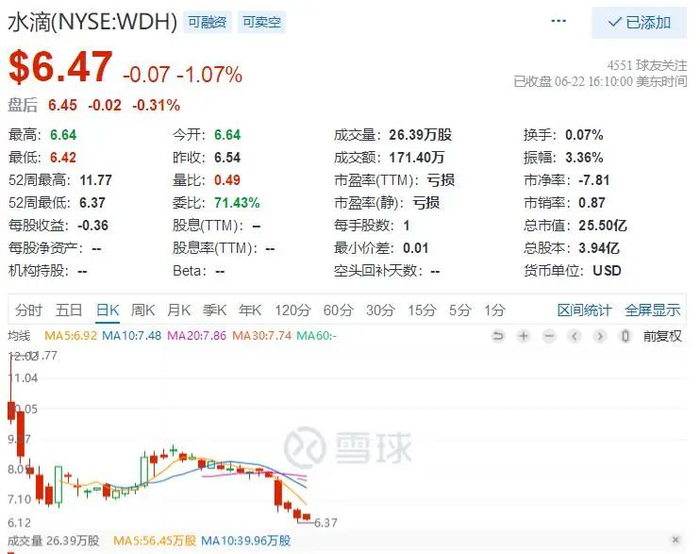The width and height of the screenshot is (700, 554).
Task: Switch to the 120分 interval tab
Action: (x=292, y=310)
